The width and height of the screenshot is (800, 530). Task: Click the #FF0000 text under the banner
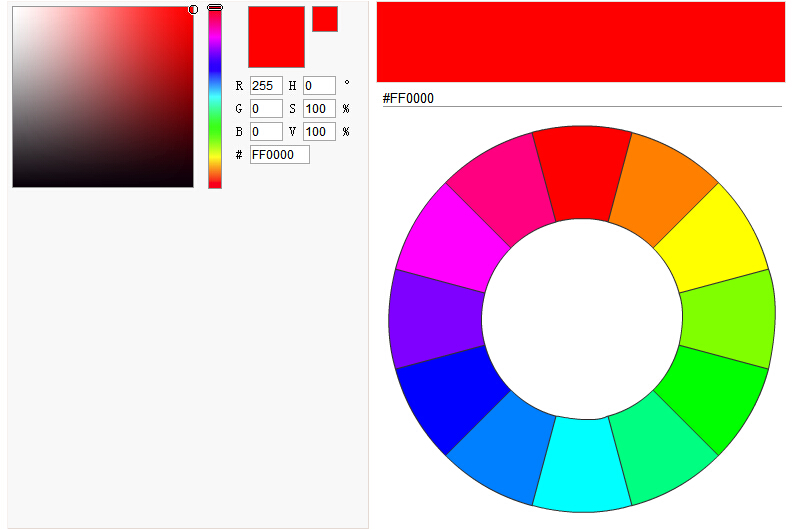tap(408, 98)
